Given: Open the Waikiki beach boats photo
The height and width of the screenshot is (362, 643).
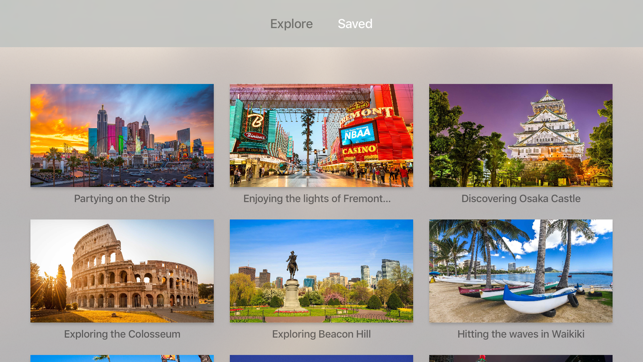Looking at the screenshot, I should 521,271.
